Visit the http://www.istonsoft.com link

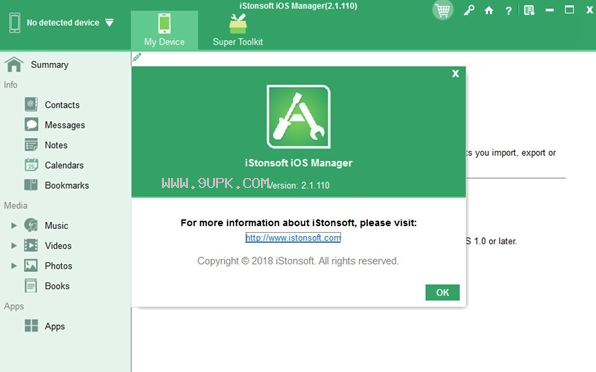point(293,238)
